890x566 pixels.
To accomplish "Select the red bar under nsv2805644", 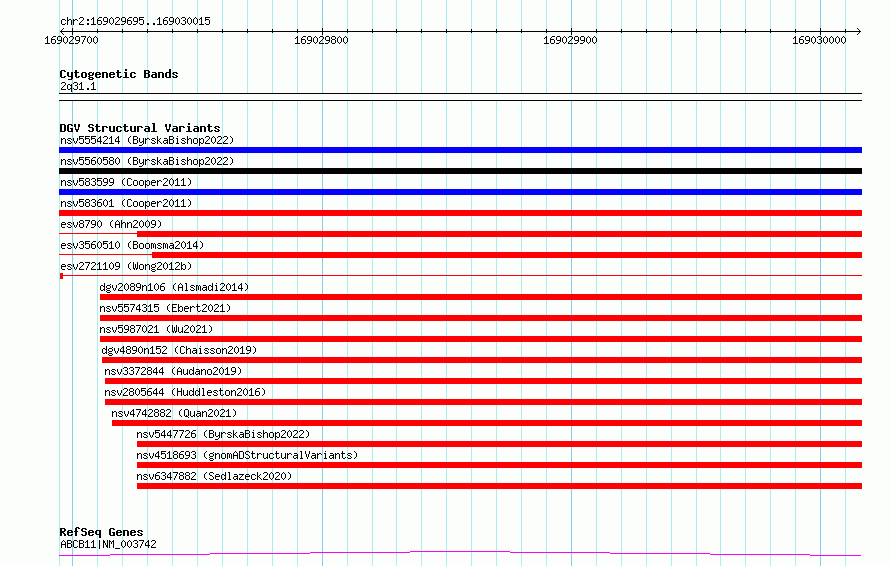I will [484, 402].
